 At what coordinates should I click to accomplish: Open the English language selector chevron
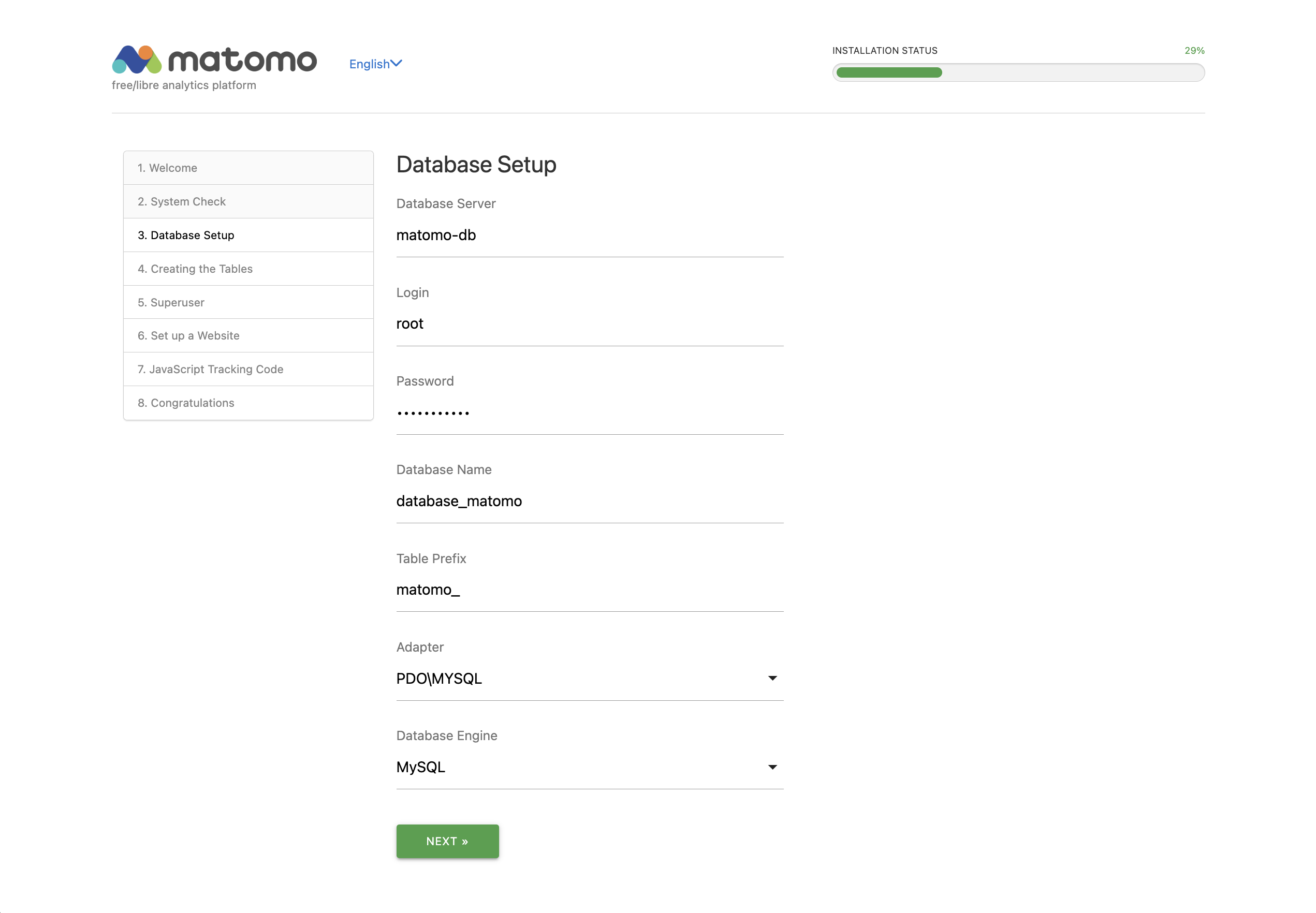397,63
